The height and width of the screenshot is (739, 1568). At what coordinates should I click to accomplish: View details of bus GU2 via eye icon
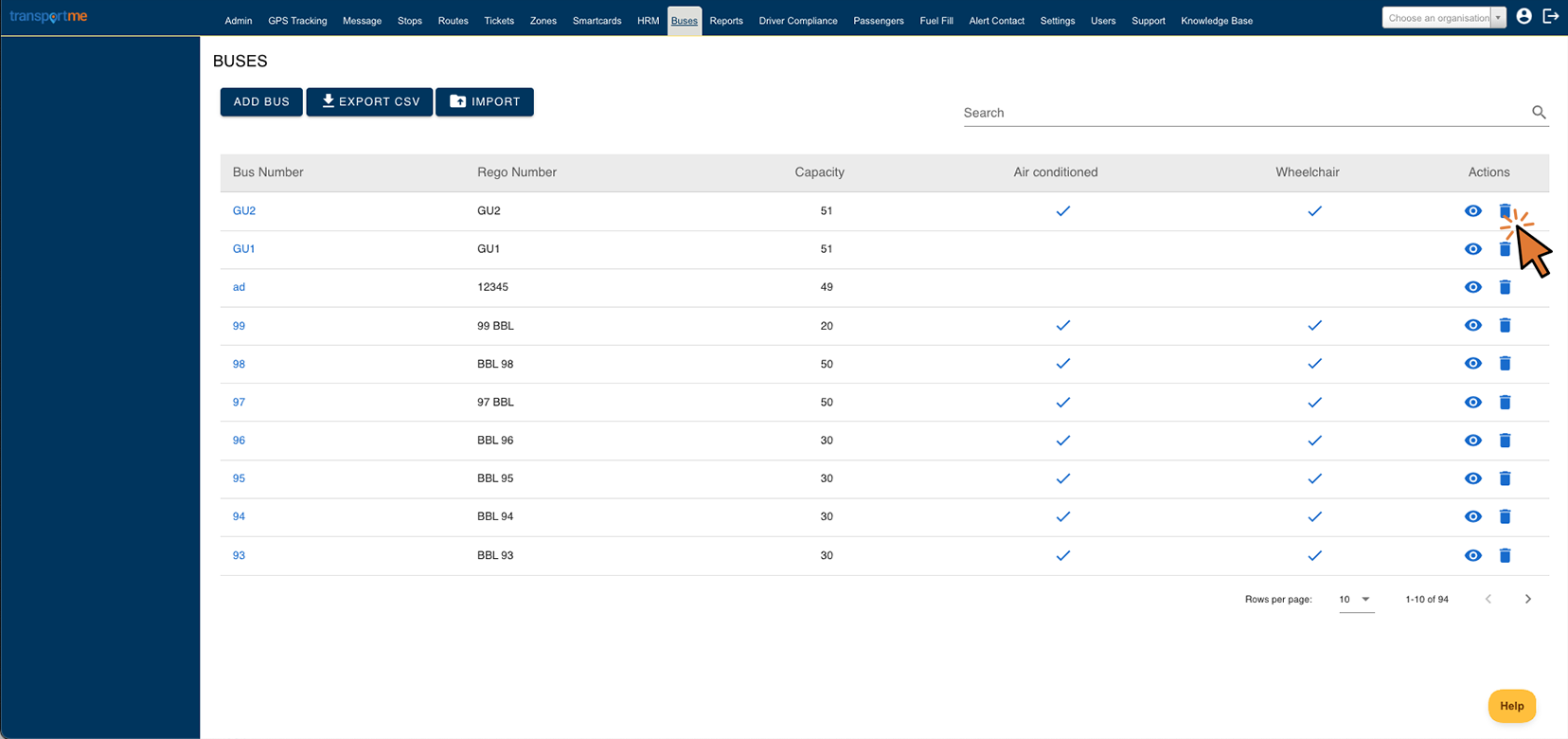(x=1472, y=211)
